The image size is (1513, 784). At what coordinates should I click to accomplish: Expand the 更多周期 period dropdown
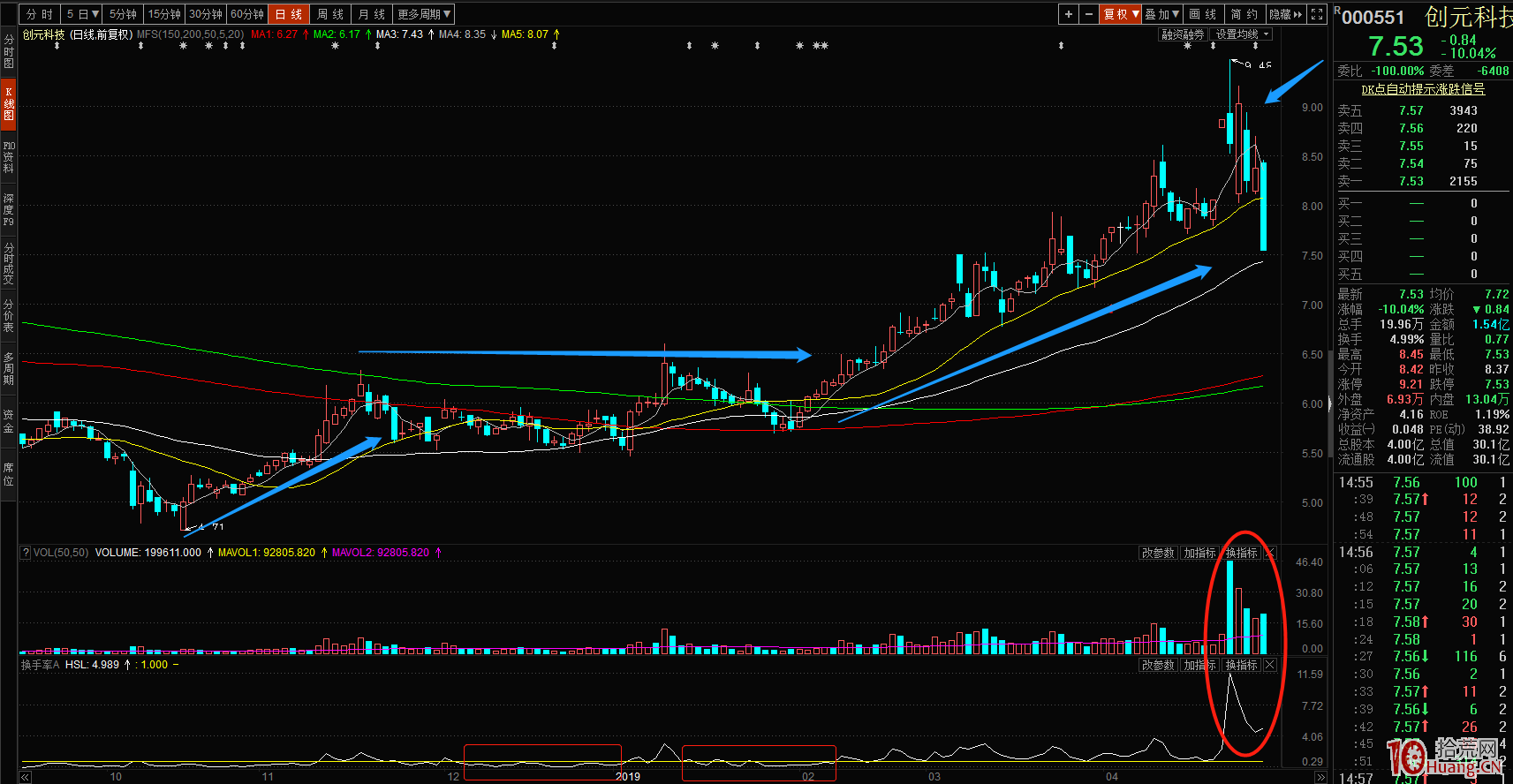pos(424,14)
